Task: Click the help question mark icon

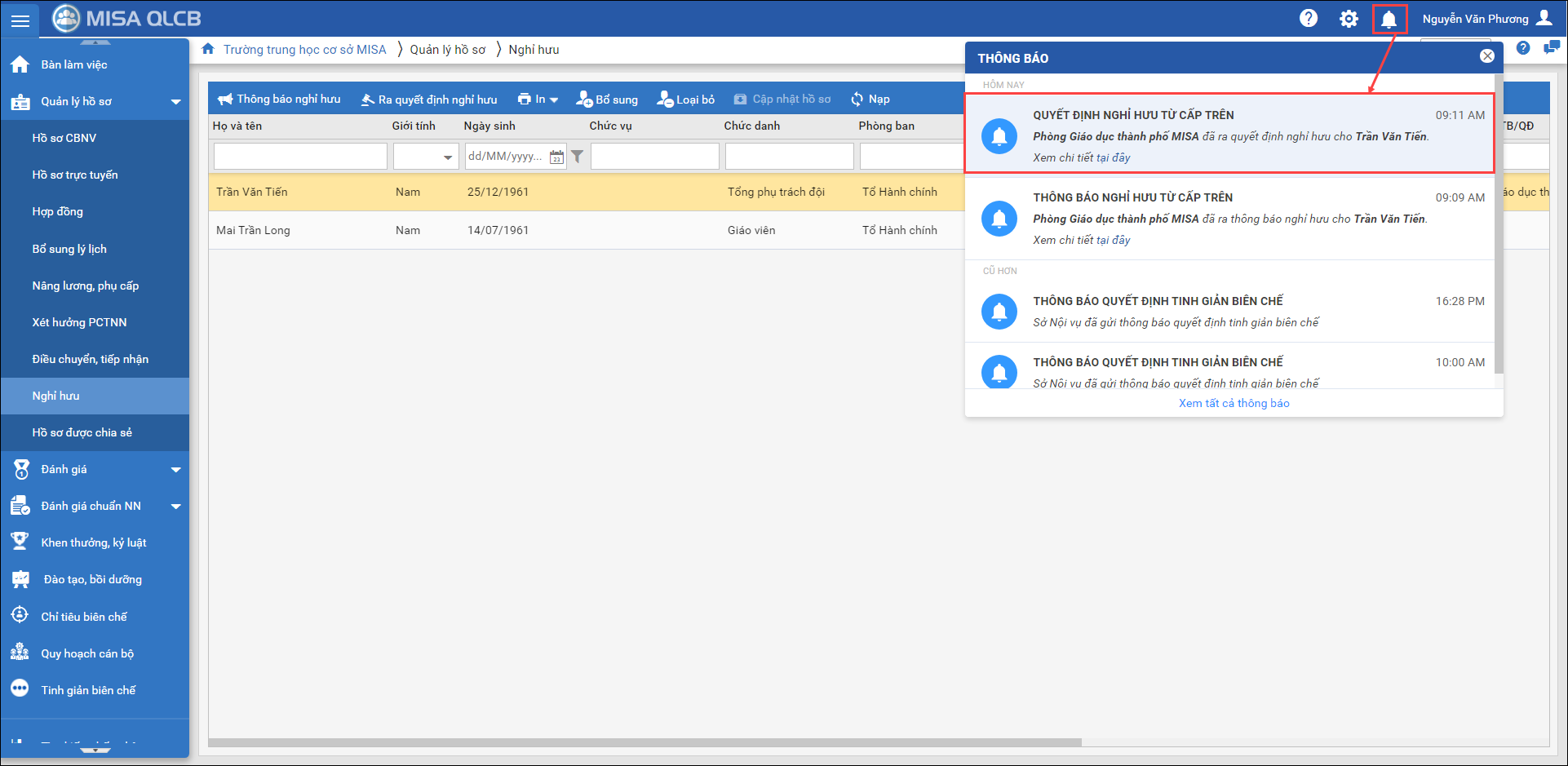Action: [1309, 19]
